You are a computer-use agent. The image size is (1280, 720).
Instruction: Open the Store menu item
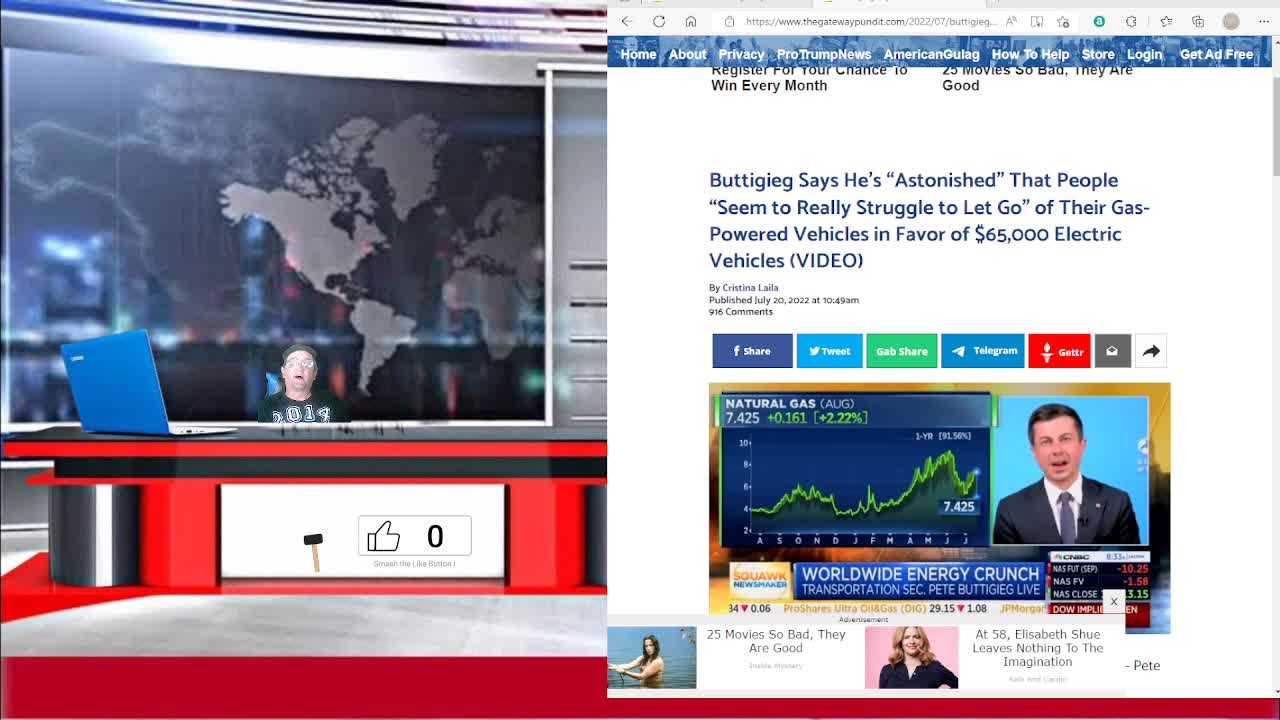[x=1097, y=54]
